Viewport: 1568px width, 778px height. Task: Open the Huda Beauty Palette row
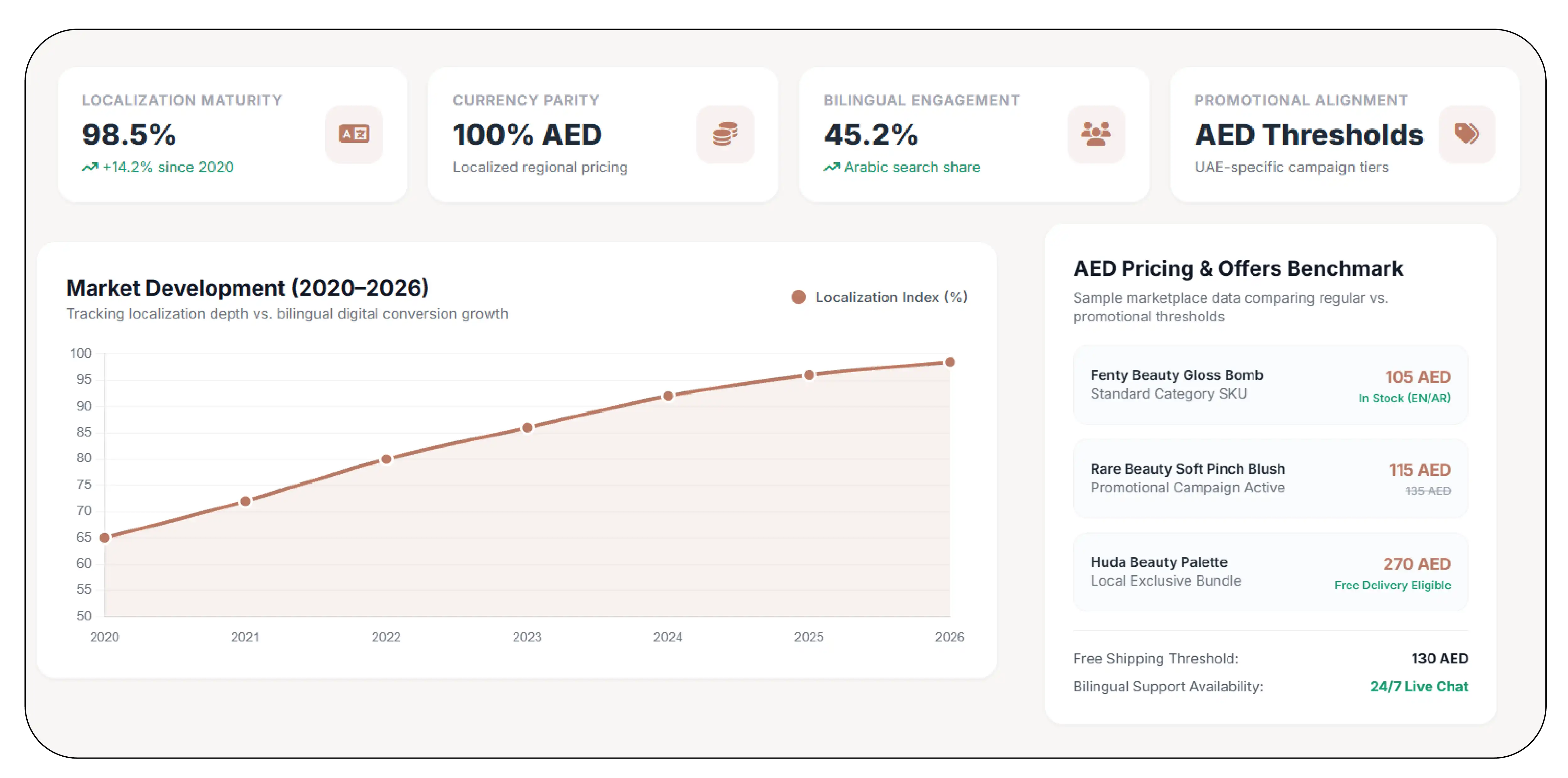[x=1270, y=572]
